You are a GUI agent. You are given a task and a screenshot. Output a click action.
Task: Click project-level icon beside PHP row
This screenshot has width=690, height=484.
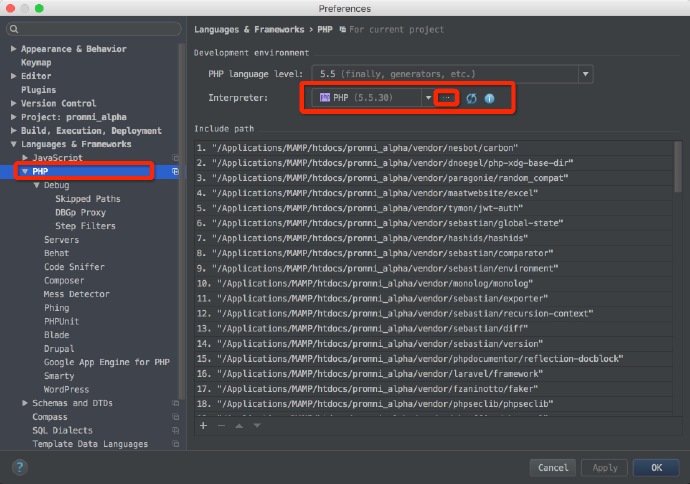pos(175,172)
